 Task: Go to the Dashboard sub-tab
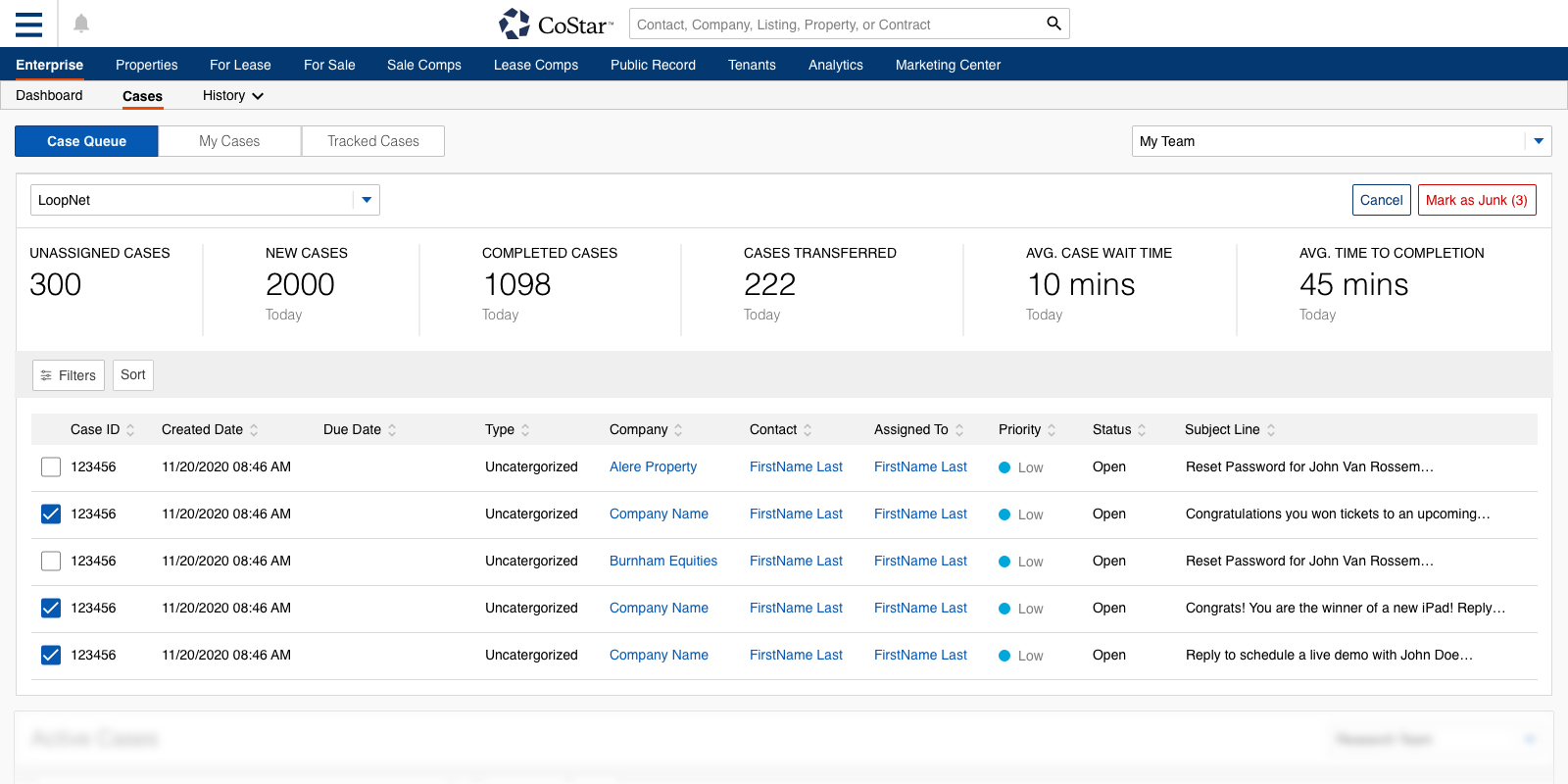[49, 95]
